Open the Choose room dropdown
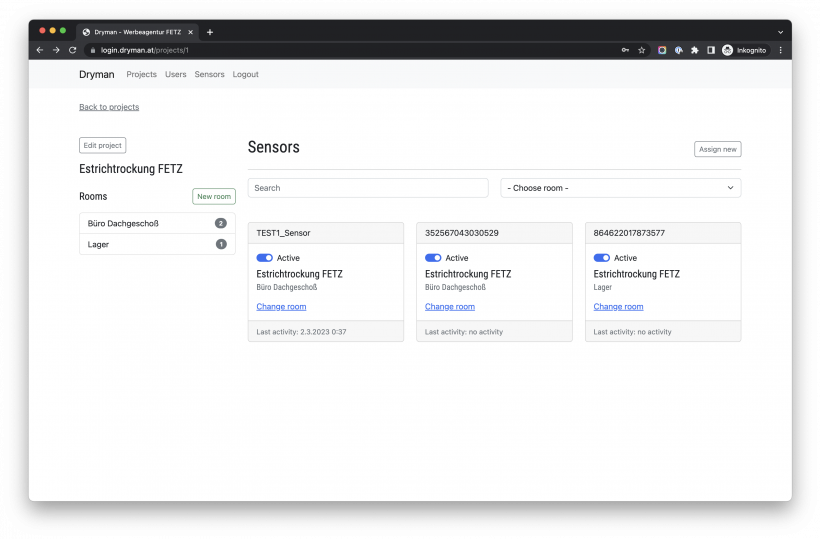The width and height of the screenshot is (820, 539). click(x=620, y=188)
